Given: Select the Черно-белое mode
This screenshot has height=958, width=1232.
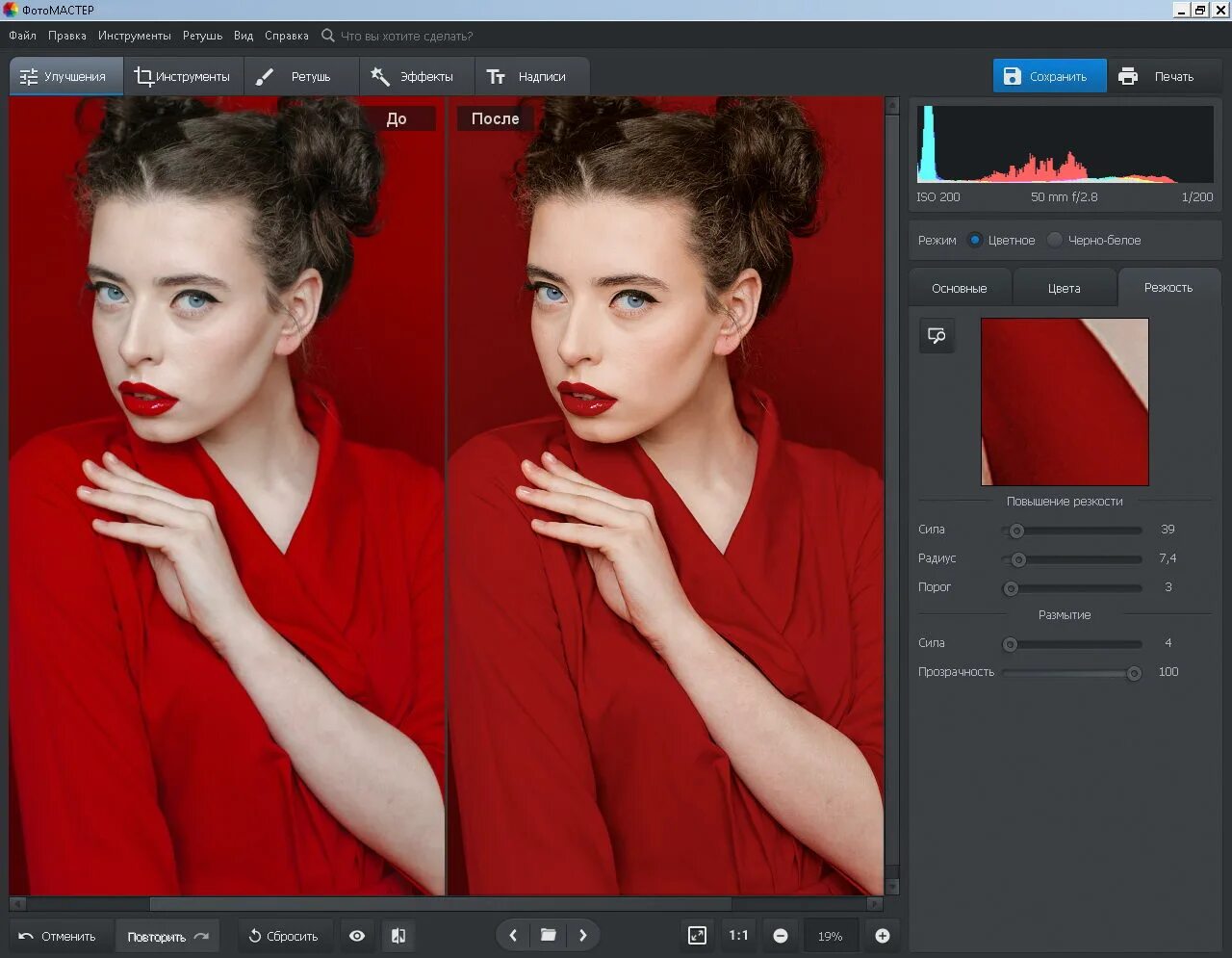Looking at the screenshot, I should 1056,240.
